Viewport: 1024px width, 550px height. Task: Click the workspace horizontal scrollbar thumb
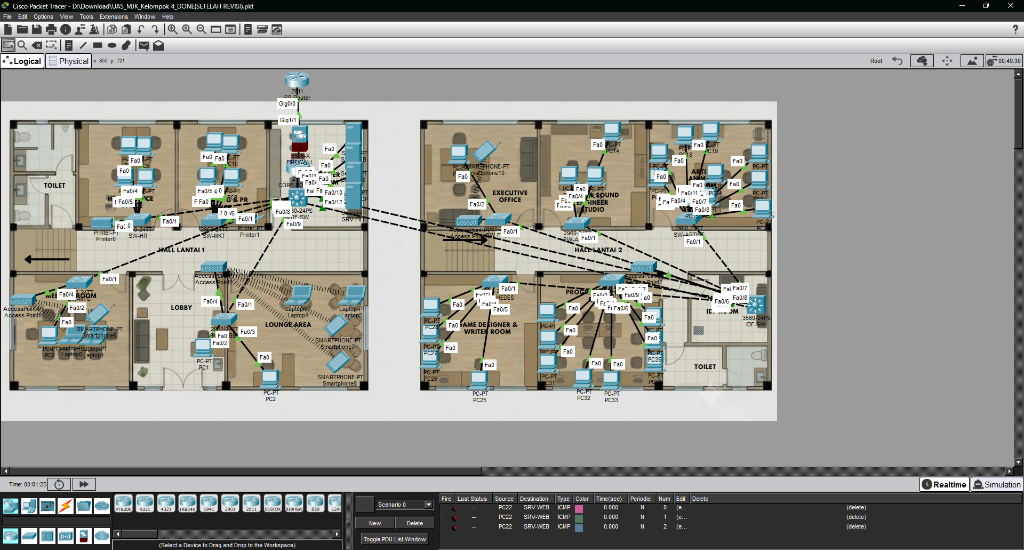pyautogui.click(x=246, y=471)
